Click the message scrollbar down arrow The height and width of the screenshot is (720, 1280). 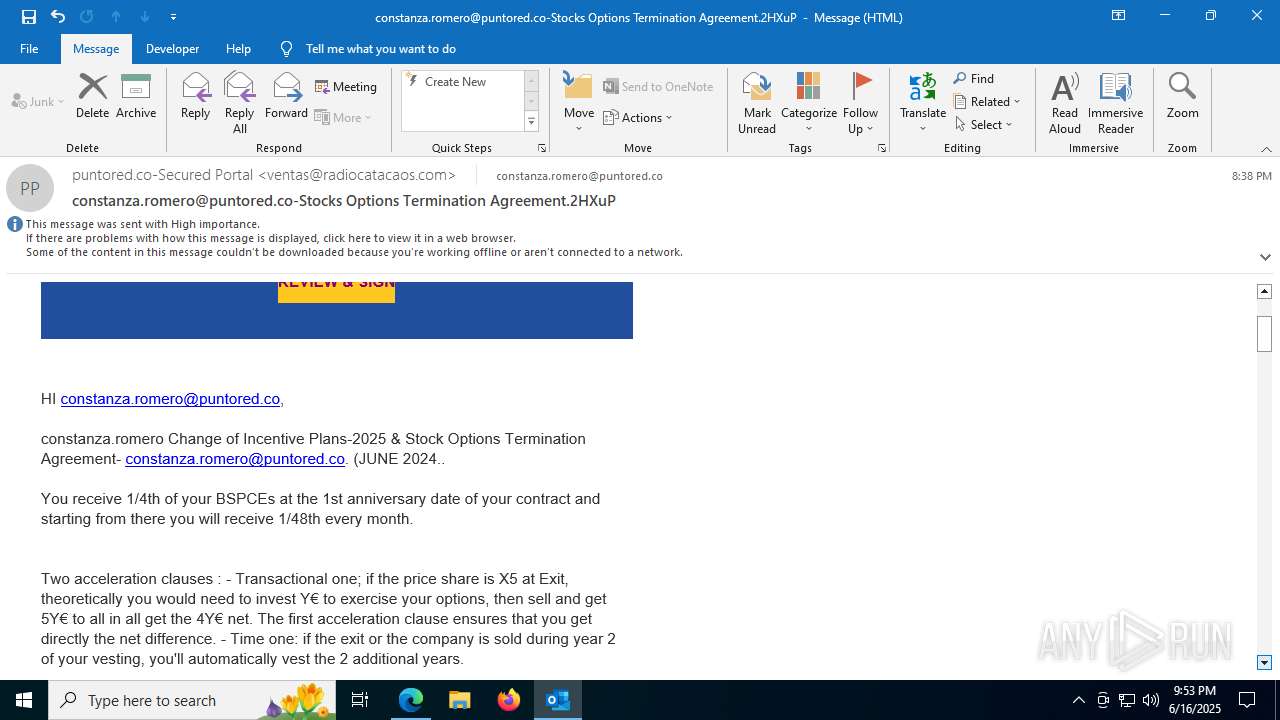(x=1264, y=663)
